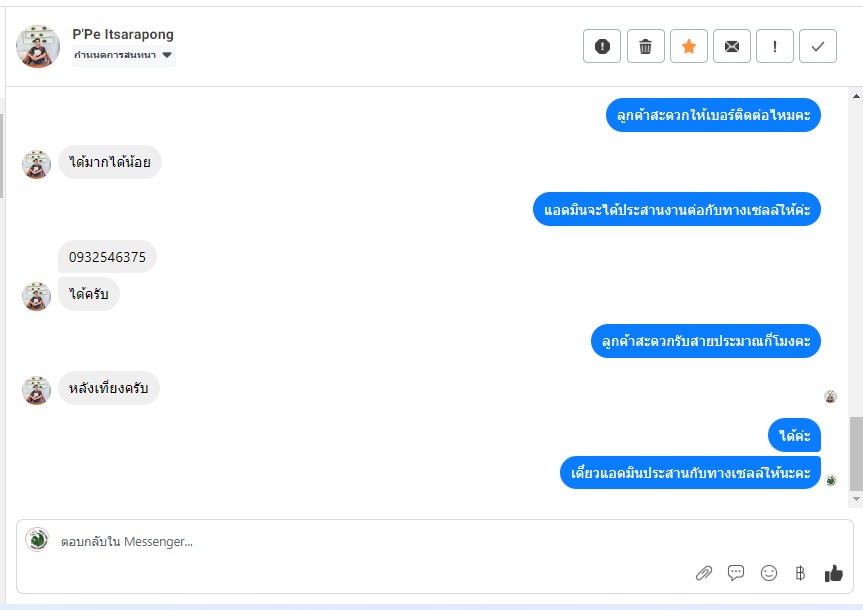Image resolution: width=863 pixels, height=610 pixels.
Task: Send a thumbs-up like
Action: [834, 573]
